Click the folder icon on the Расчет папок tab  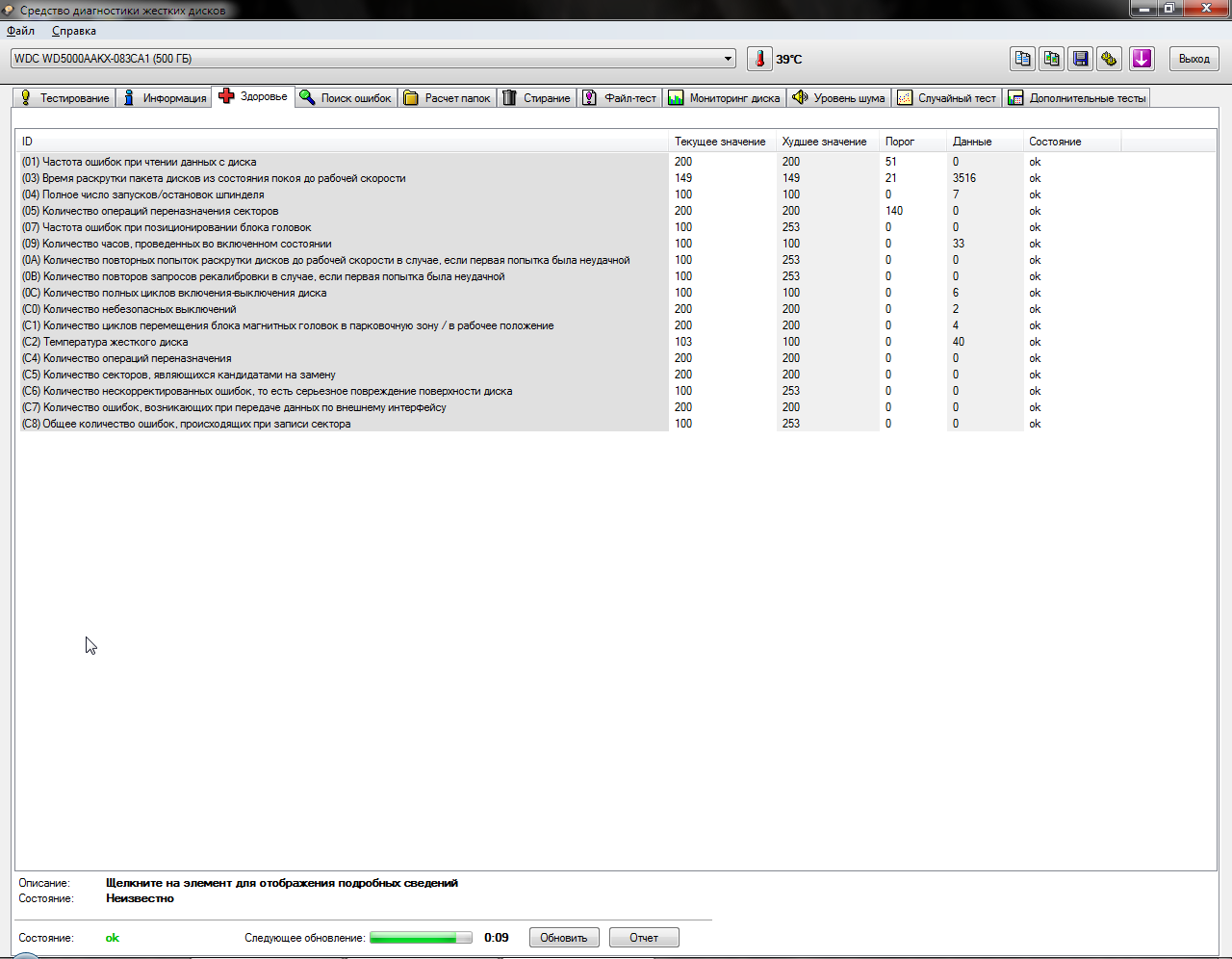[x=411, y=98]
